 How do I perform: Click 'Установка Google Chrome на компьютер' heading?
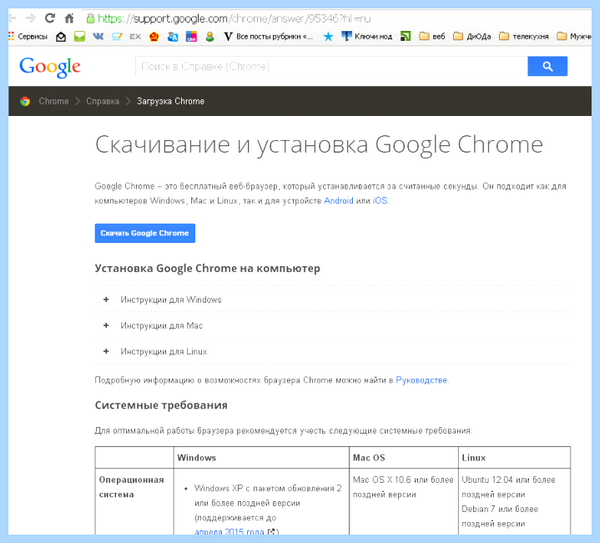click(207, 269)
